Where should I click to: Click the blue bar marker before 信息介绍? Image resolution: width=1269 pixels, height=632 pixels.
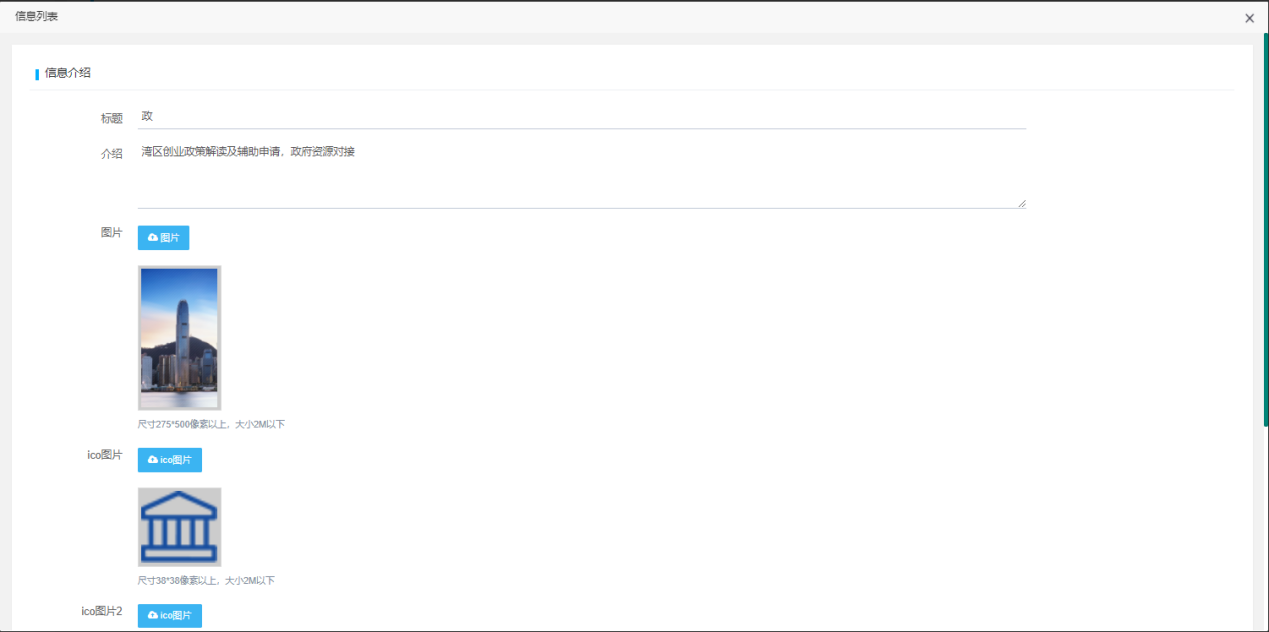(x=37, y=74)
